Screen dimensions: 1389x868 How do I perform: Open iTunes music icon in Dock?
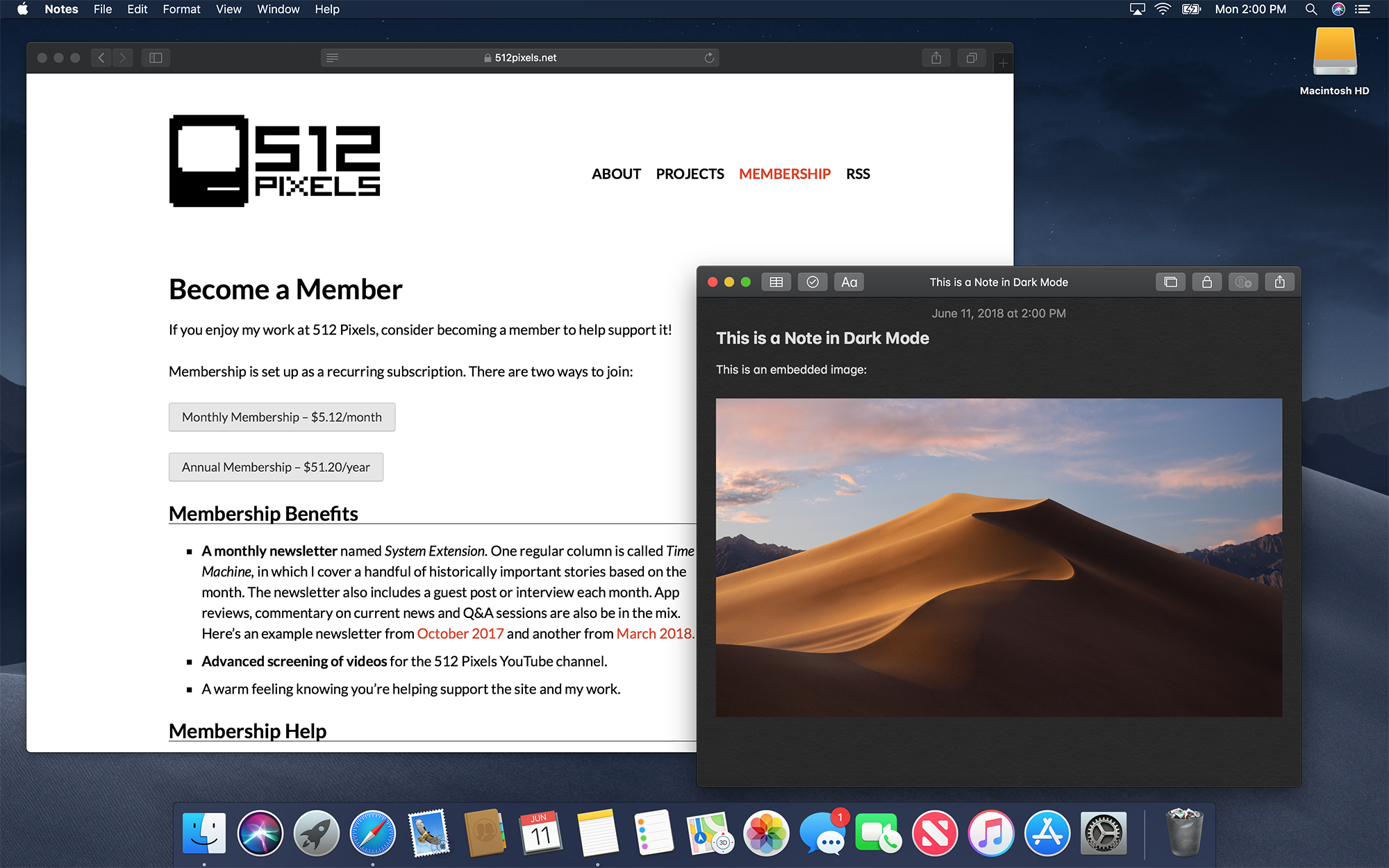click(991, 833)
